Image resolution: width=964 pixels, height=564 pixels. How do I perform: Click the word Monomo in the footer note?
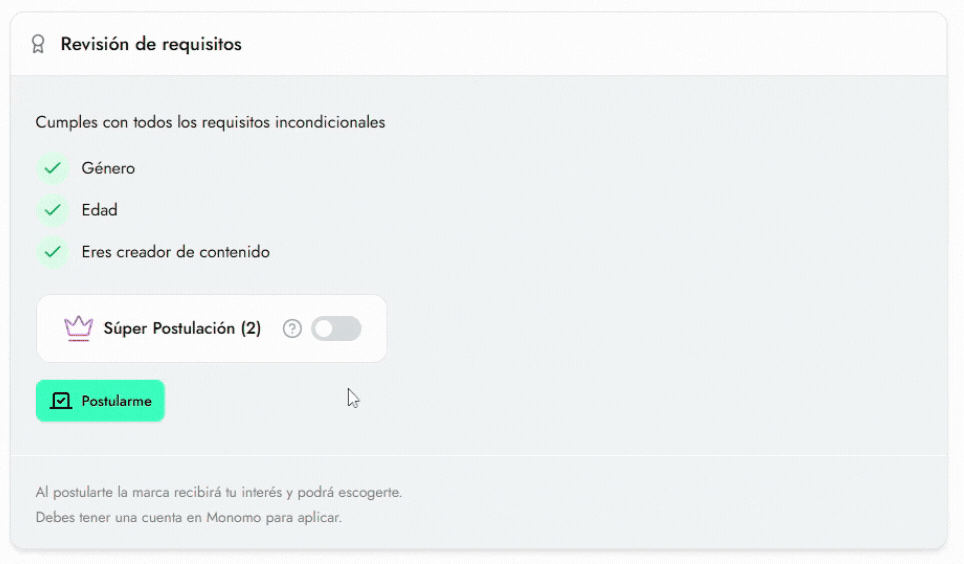pyautogui.click(x=234, y=517)
